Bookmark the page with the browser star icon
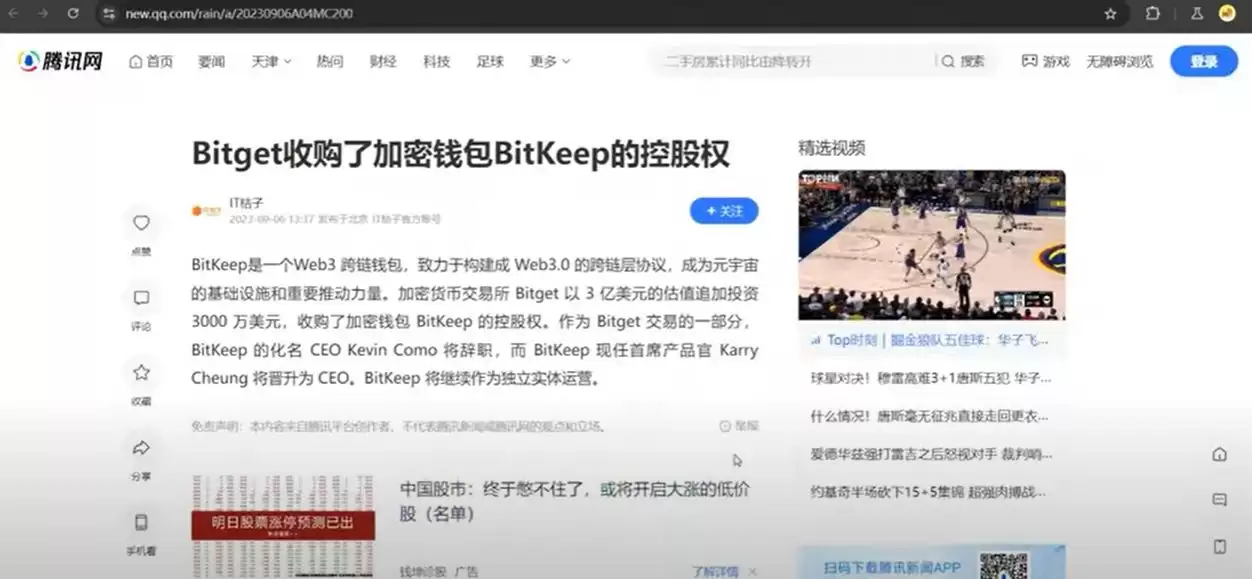 [x=1111, y=14]
